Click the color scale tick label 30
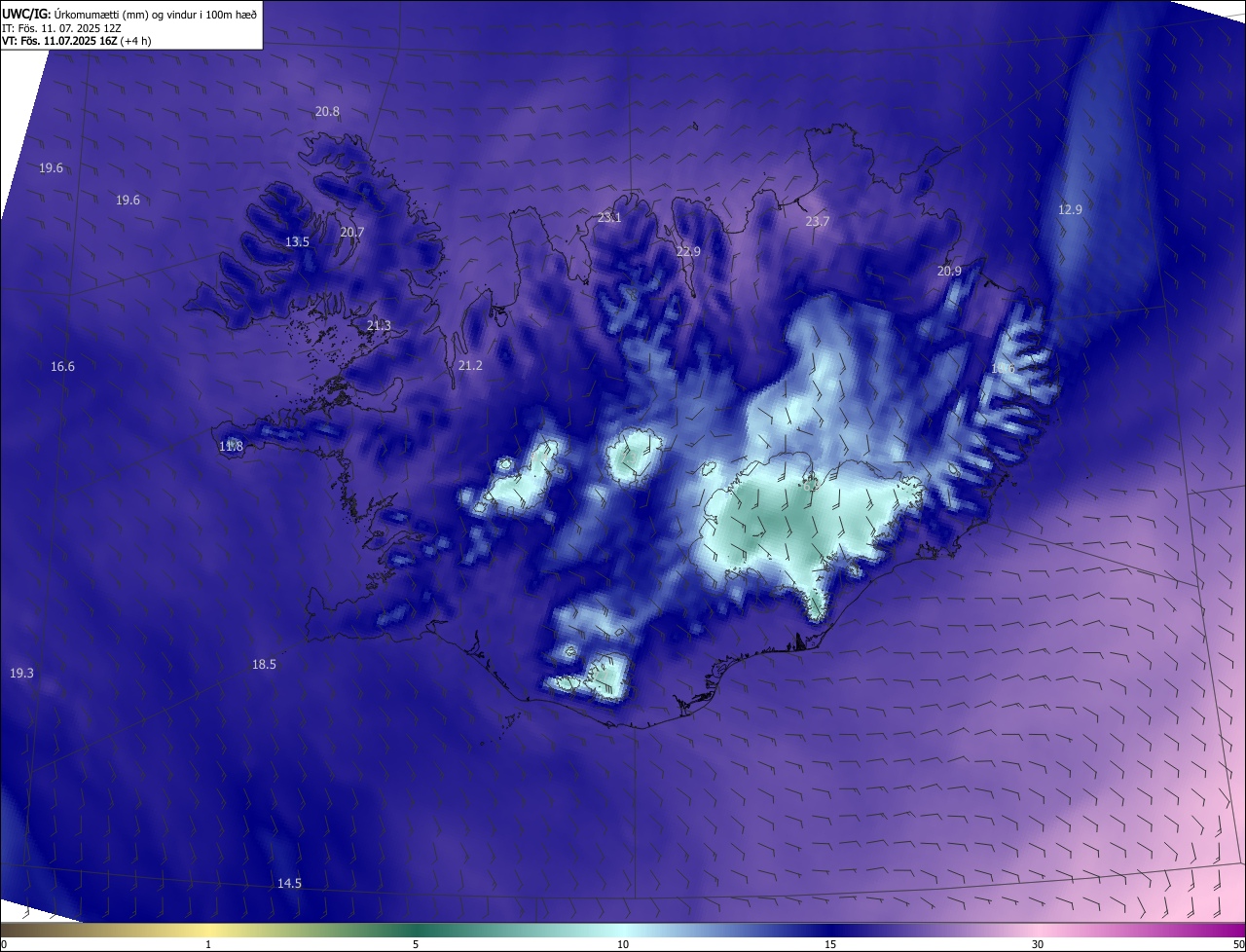This screenshot has width=1246, height=952. pos(1038,945)
